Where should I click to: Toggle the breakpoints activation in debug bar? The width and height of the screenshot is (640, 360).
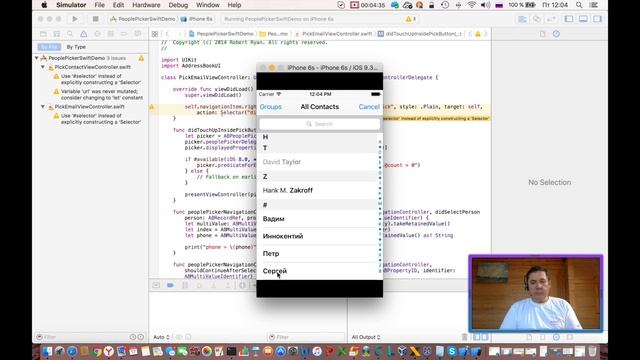point(170,285)
